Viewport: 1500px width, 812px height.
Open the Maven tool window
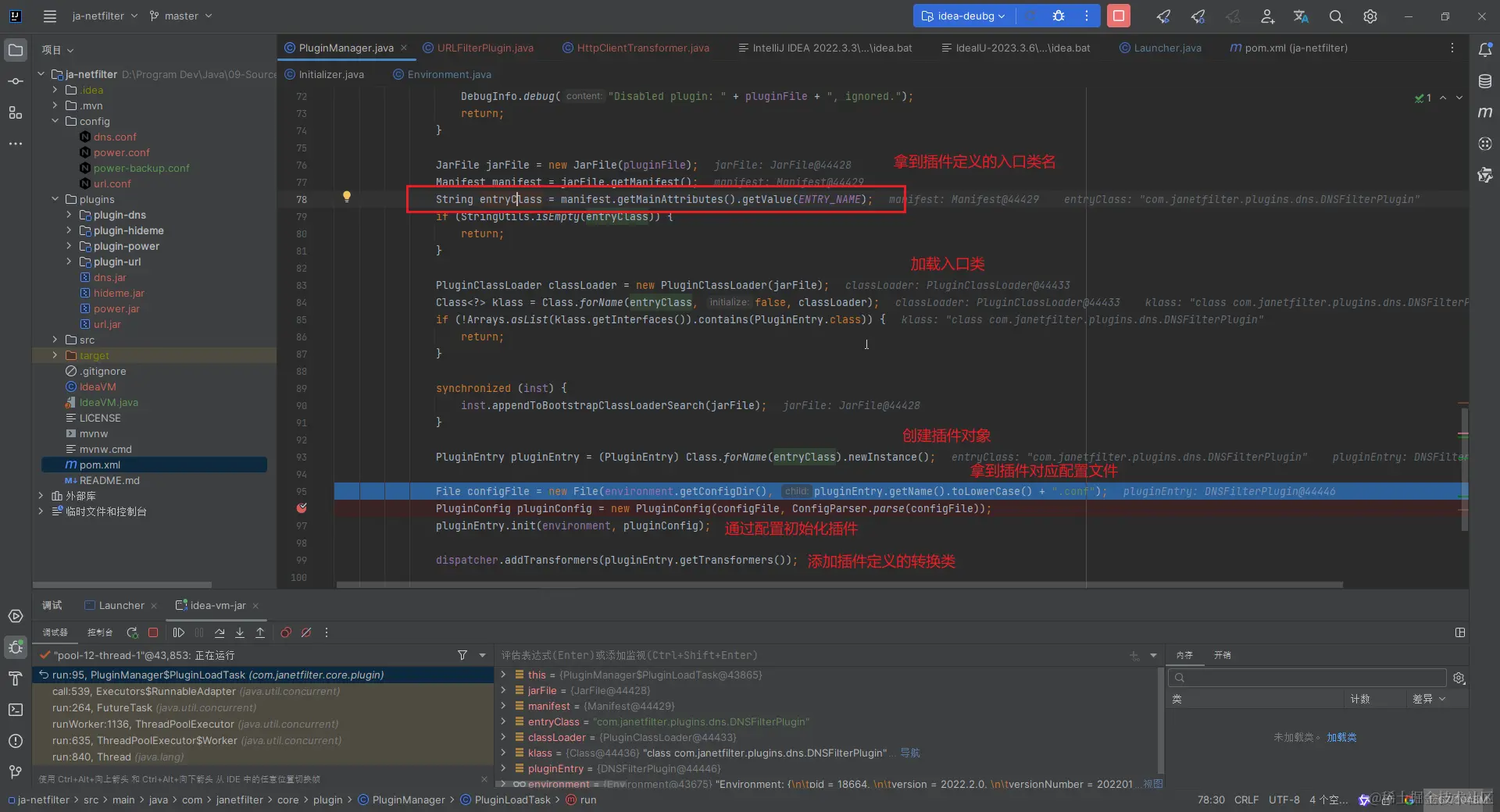pos(1485,112)
